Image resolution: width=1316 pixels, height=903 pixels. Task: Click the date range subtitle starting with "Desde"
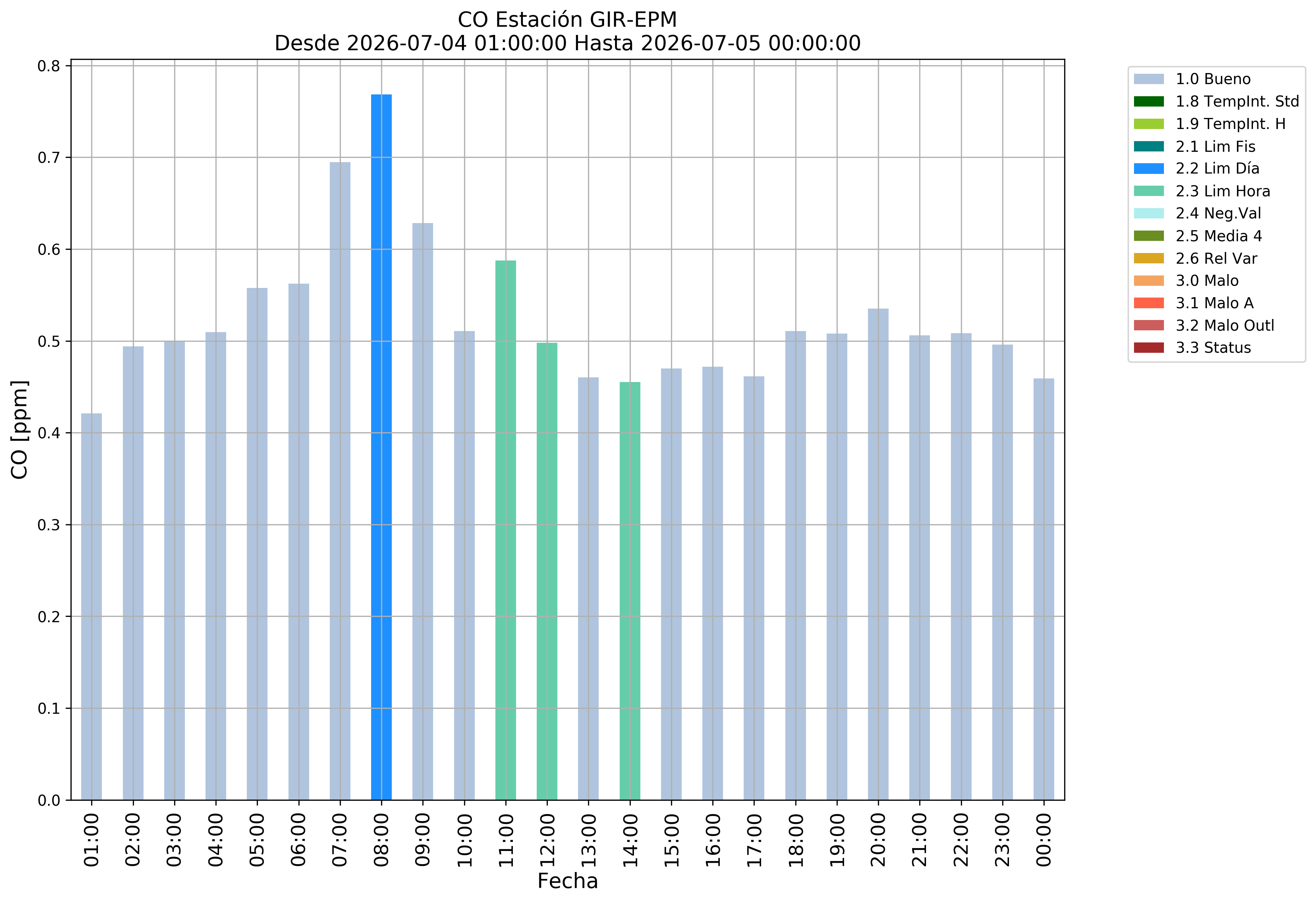[567, 43]
